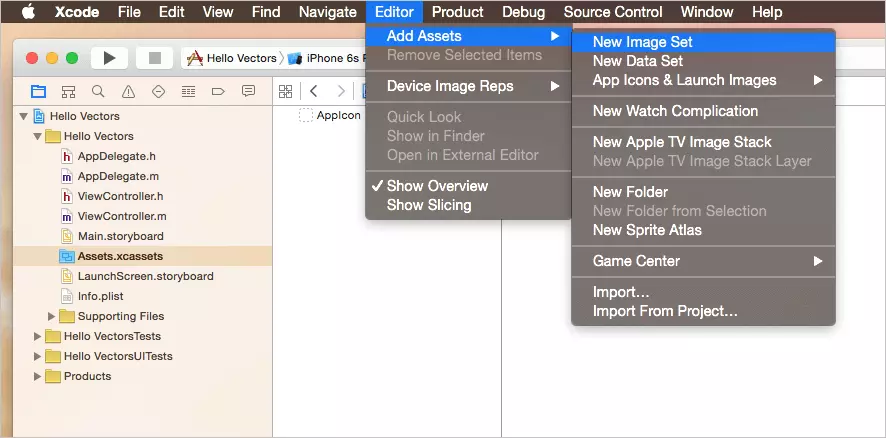The height and width of the screenshot is (438, 886).
Task: Choose Import From Project…
Action: click(x=703, y=311)
